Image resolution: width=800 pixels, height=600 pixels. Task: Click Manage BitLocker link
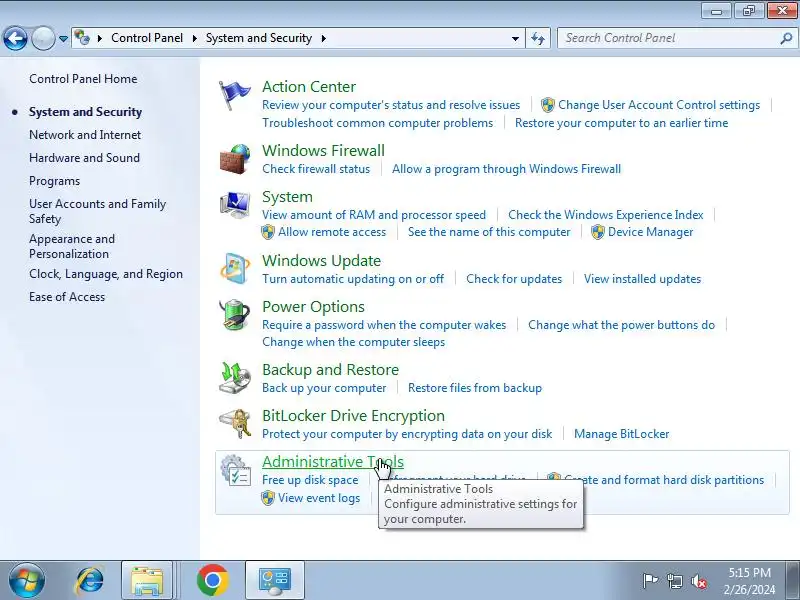click(x=621, y=434)
